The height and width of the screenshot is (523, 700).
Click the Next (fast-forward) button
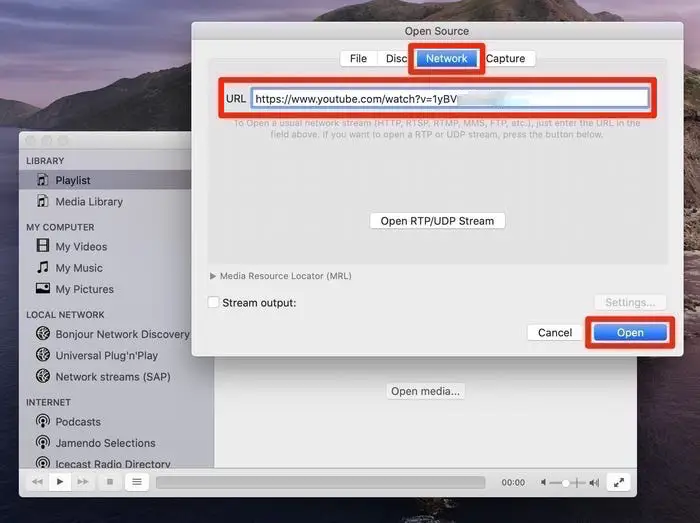[x=83, y=482]
